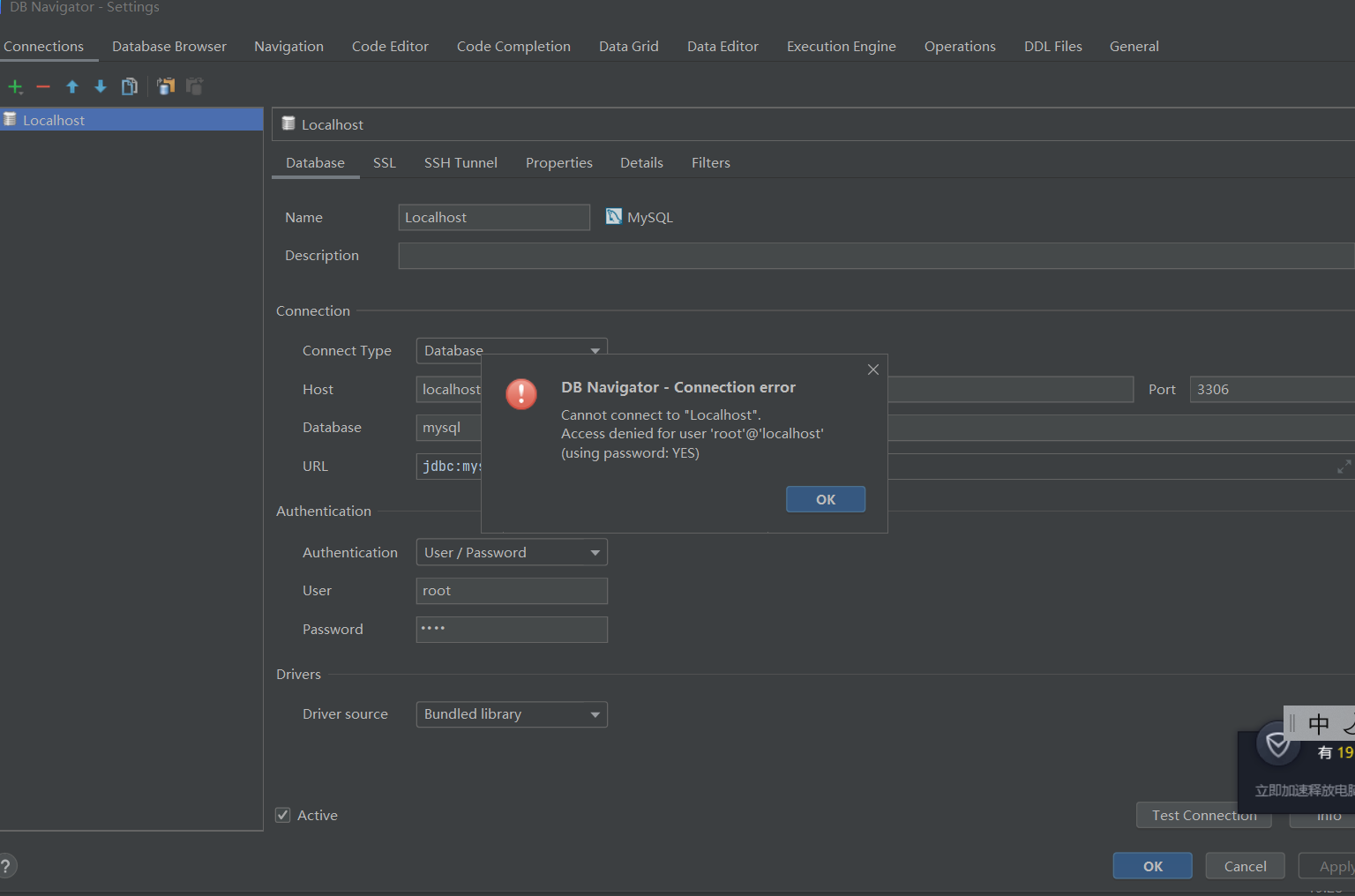Click the help question mark icon
Image resolution: width=1355 pixels, height=896 pixels.
6,866
